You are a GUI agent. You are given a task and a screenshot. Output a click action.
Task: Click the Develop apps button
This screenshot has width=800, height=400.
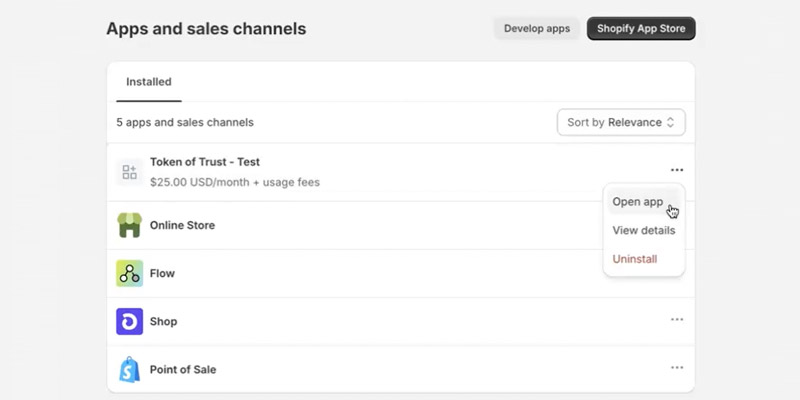point(537,29)
